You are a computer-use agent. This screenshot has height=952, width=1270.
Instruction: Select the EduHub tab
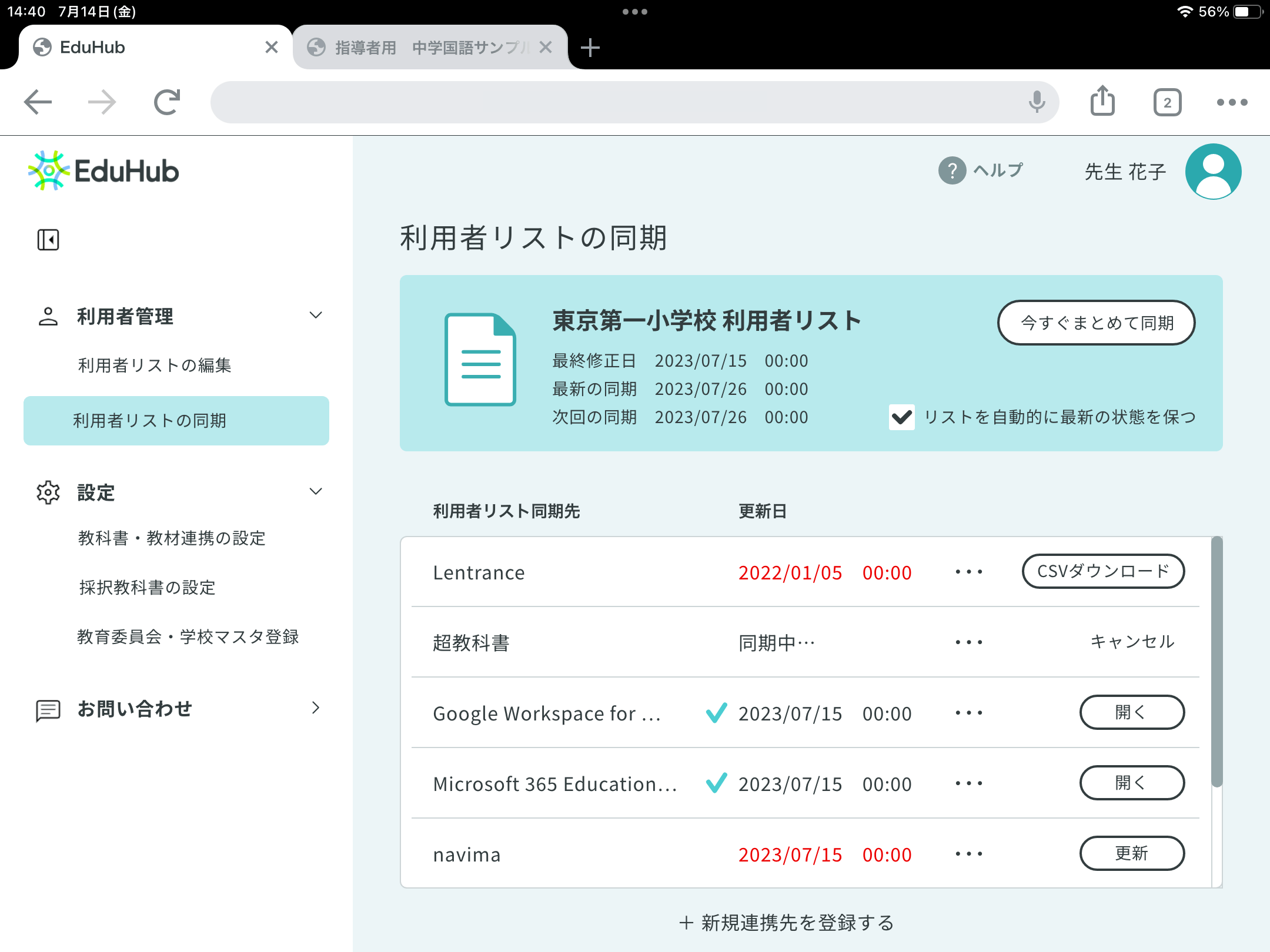(x=156, y=47)
